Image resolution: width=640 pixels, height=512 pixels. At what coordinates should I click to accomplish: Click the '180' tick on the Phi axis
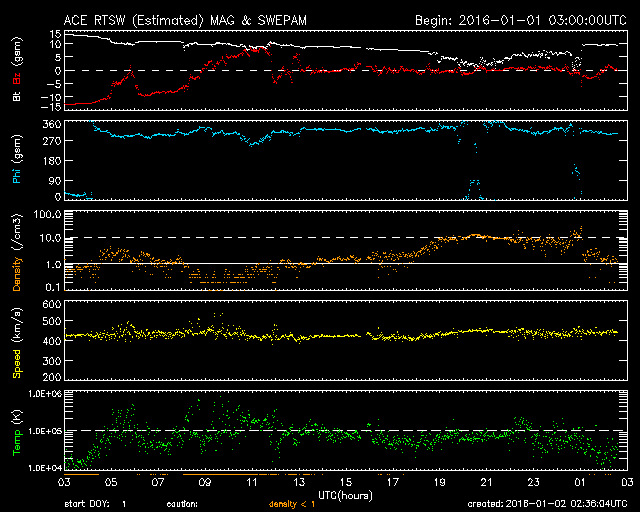52,161
